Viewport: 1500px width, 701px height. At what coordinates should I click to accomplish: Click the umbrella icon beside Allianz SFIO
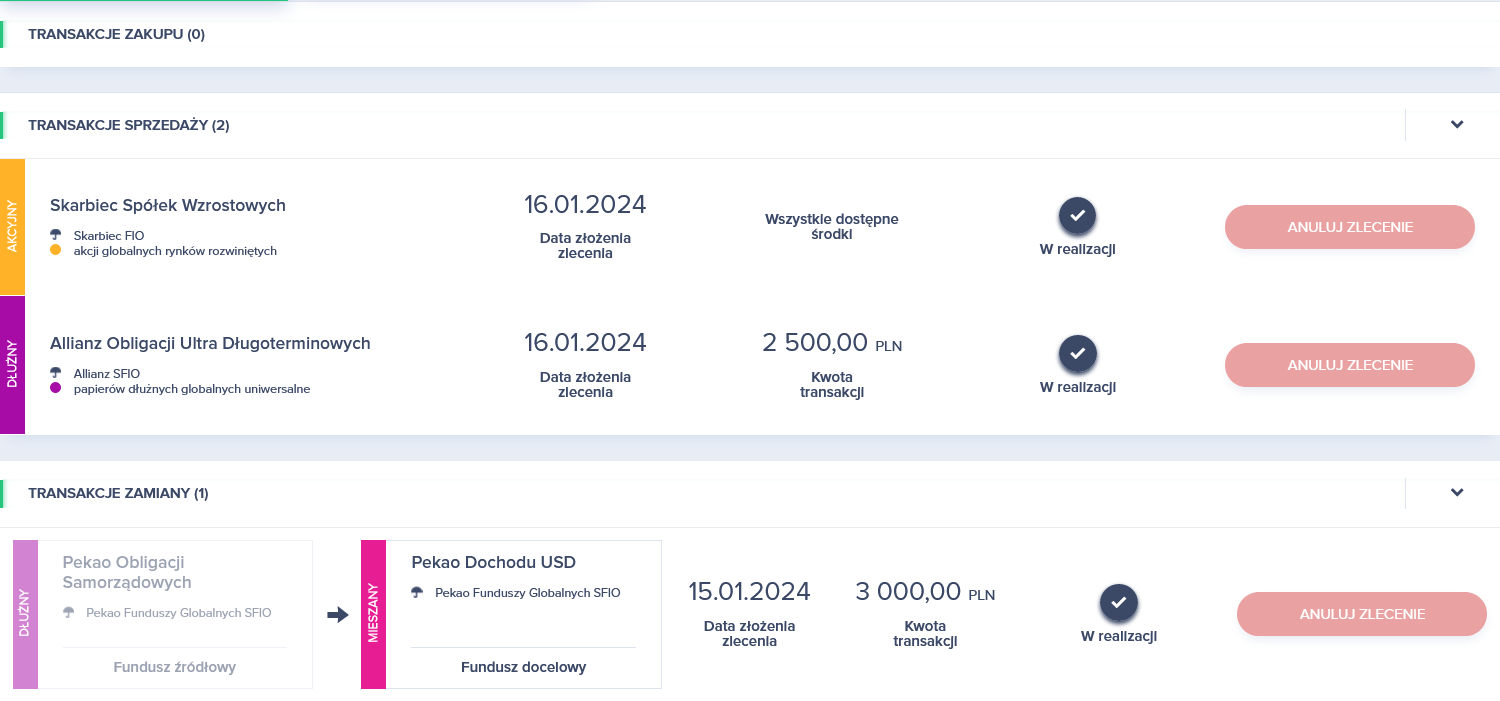click(56, 373)
